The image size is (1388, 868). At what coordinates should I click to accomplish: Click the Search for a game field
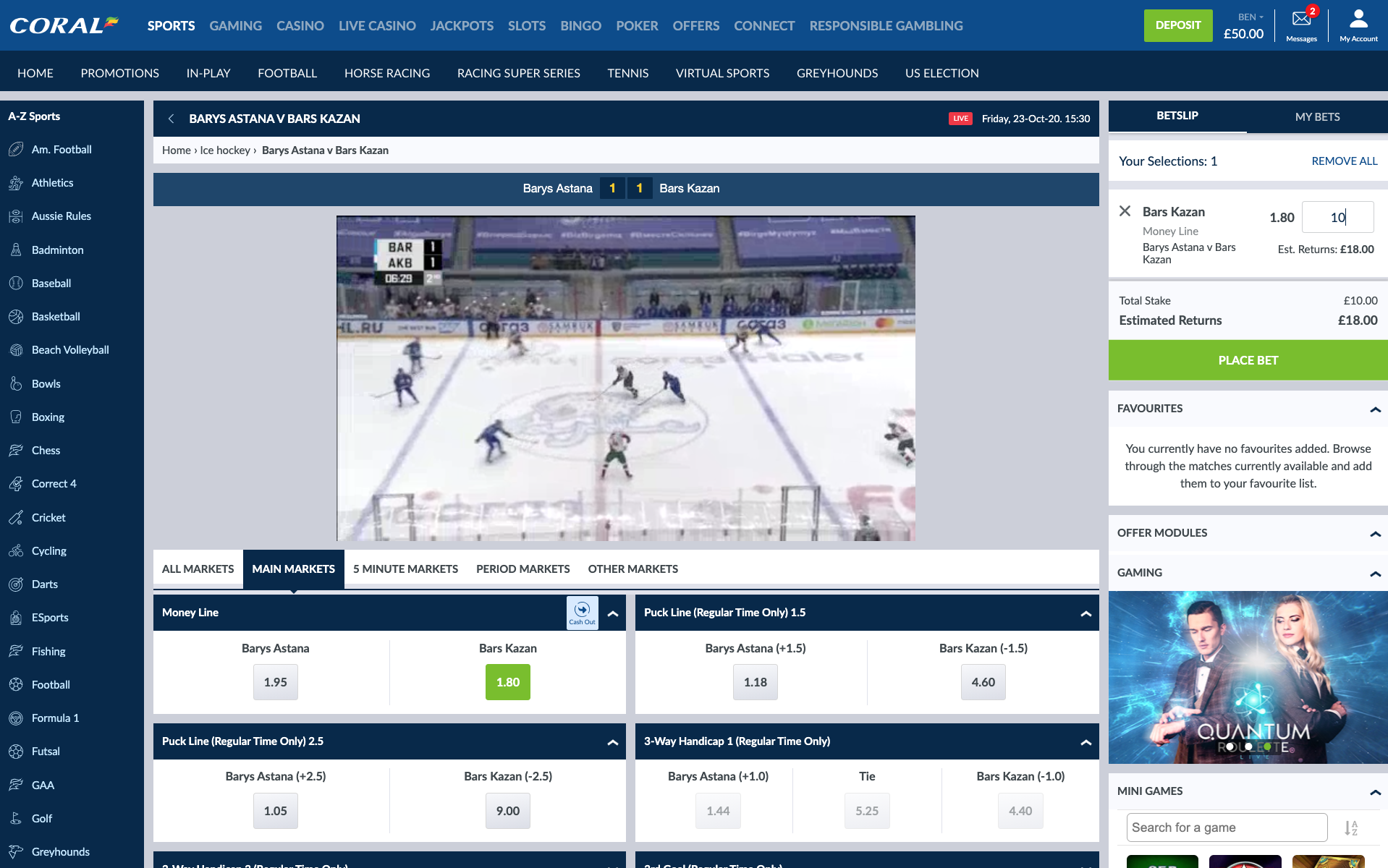coord(1227,827)
